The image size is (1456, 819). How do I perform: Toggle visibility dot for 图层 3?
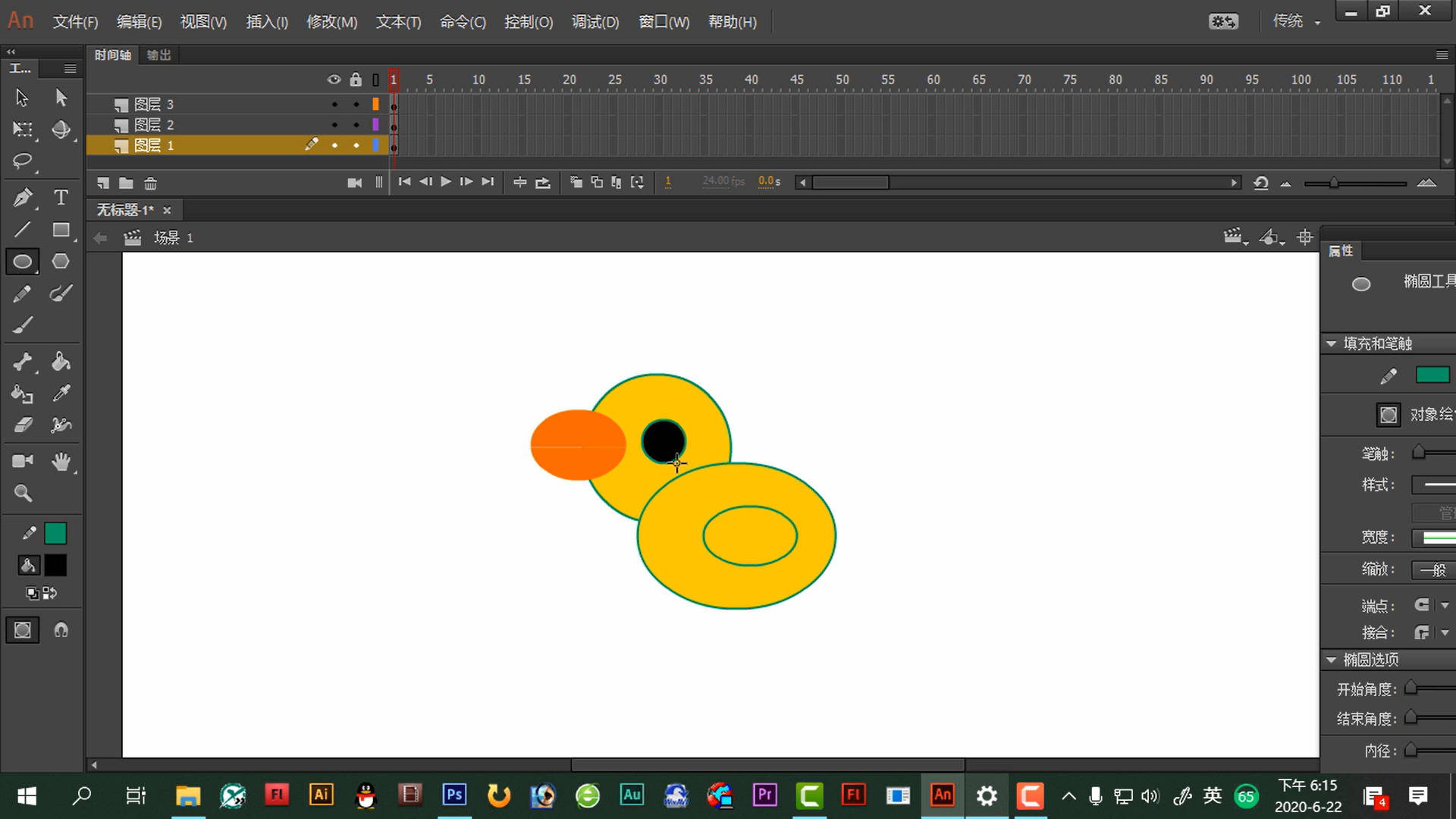(x=334, y=104)
